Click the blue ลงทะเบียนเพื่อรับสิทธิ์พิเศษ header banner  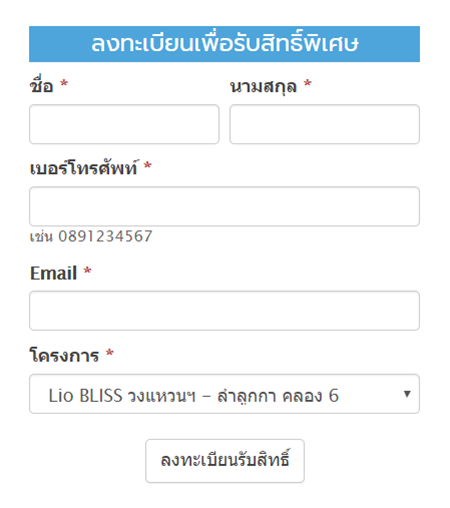click(x=224, y=44)
